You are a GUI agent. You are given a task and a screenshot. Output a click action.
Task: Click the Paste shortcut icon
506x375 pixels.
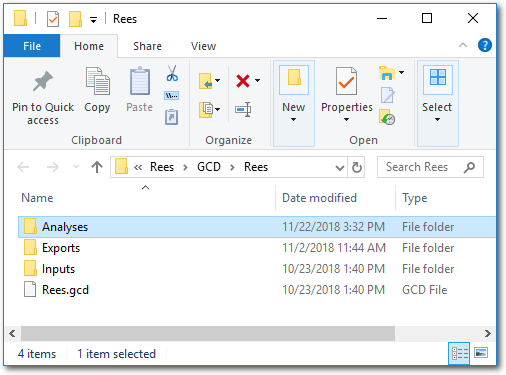pos(171,117)
